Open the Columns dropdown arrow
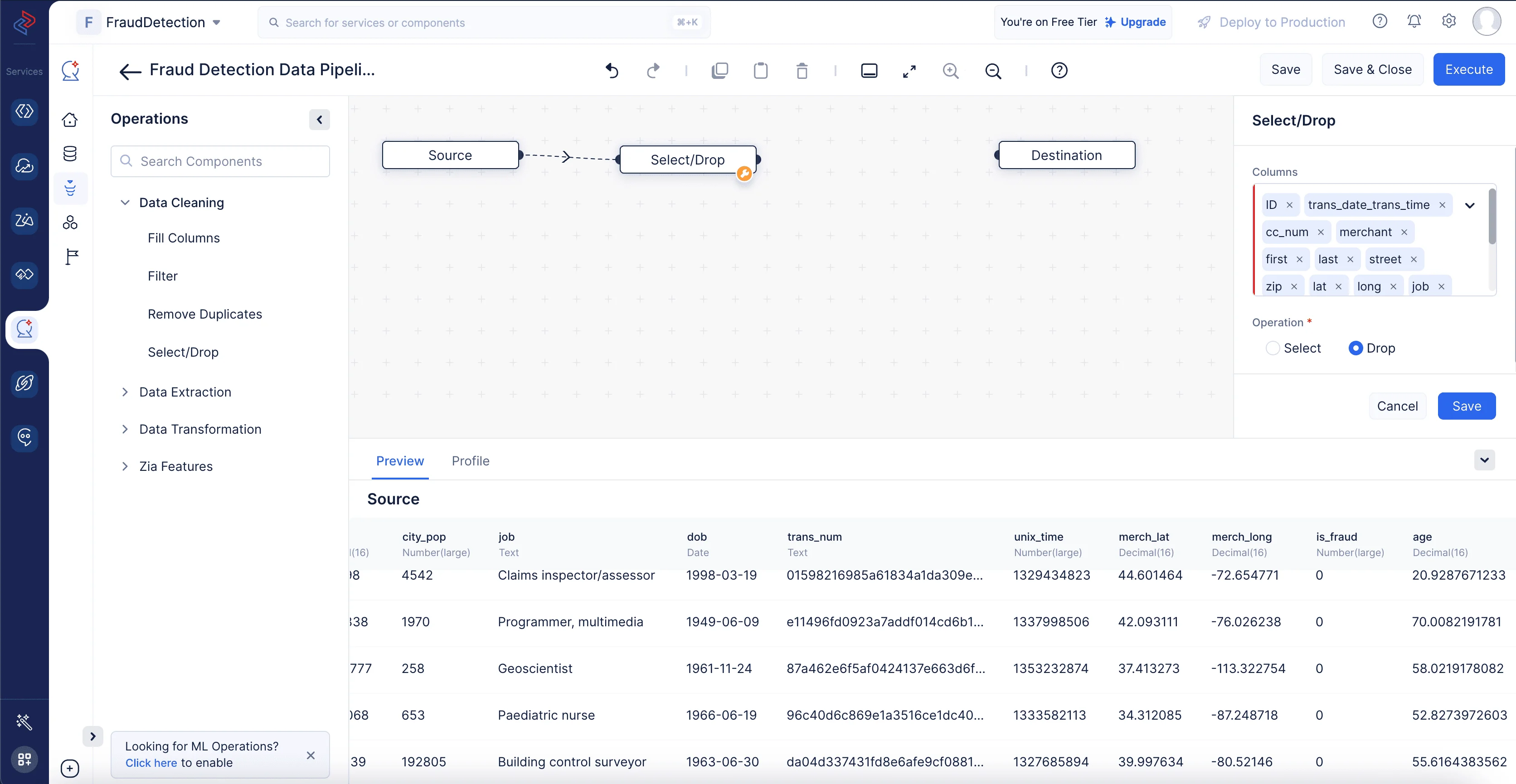This screenshot has width=1516, height=784. pyautogui.click(x=1469, y=205)
